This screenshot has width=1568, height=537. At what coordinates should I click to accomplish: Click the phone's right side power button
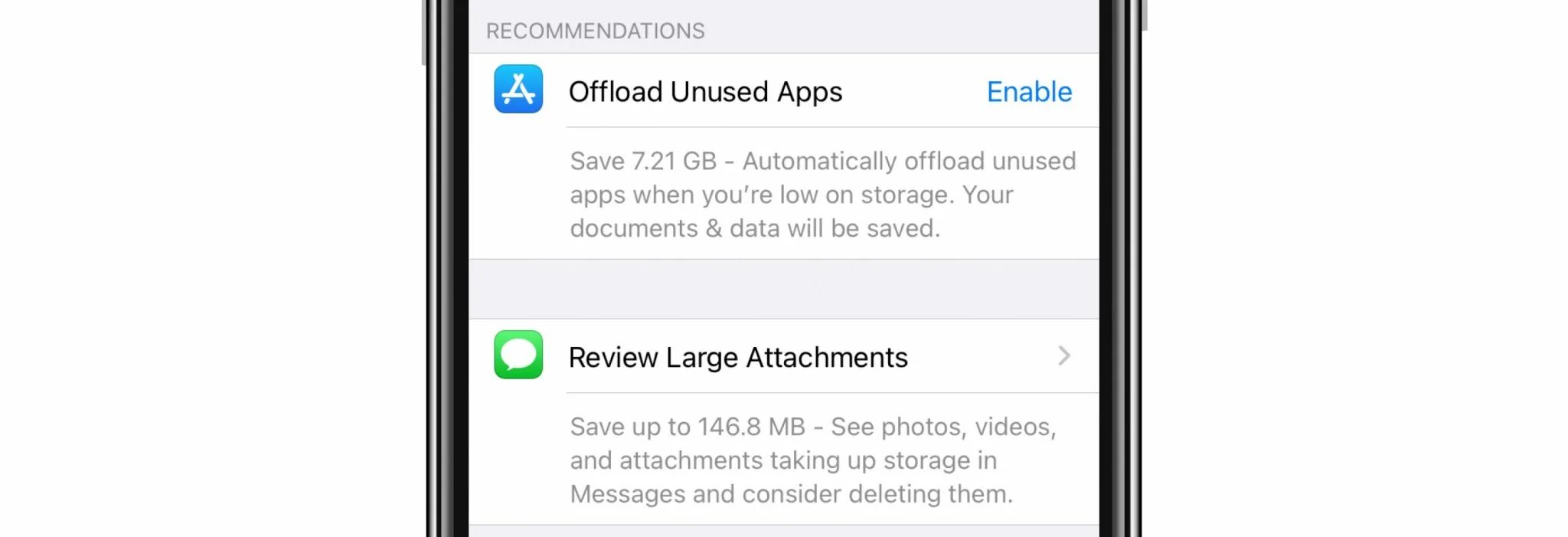tap(1144, 15)
